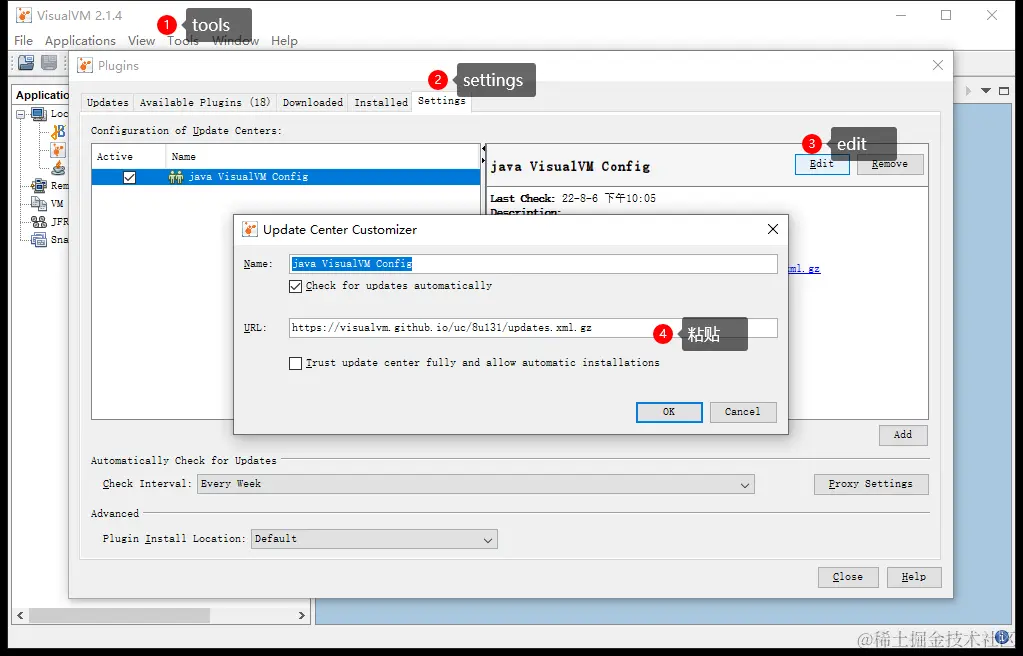
Task: Close the Update Center Customizer dialog
Action: click(x=773, y=229)
